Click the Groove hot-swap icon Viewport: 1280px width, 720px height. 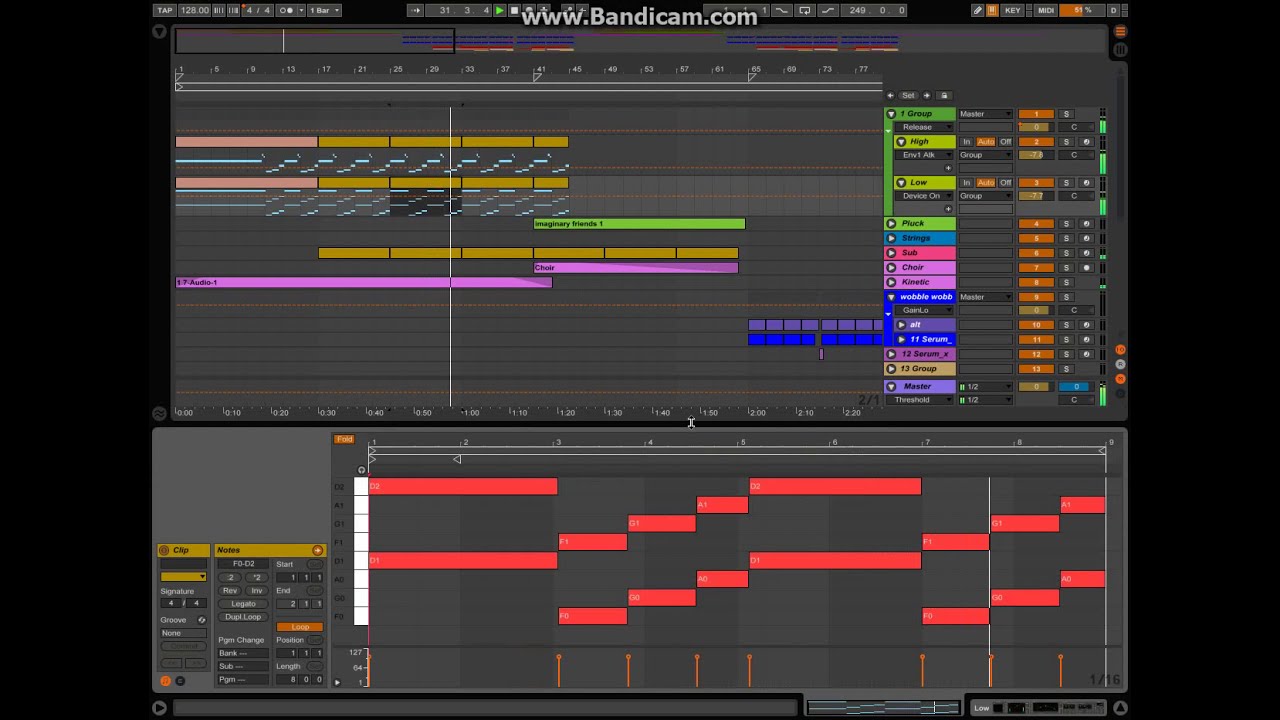(202, 620)
